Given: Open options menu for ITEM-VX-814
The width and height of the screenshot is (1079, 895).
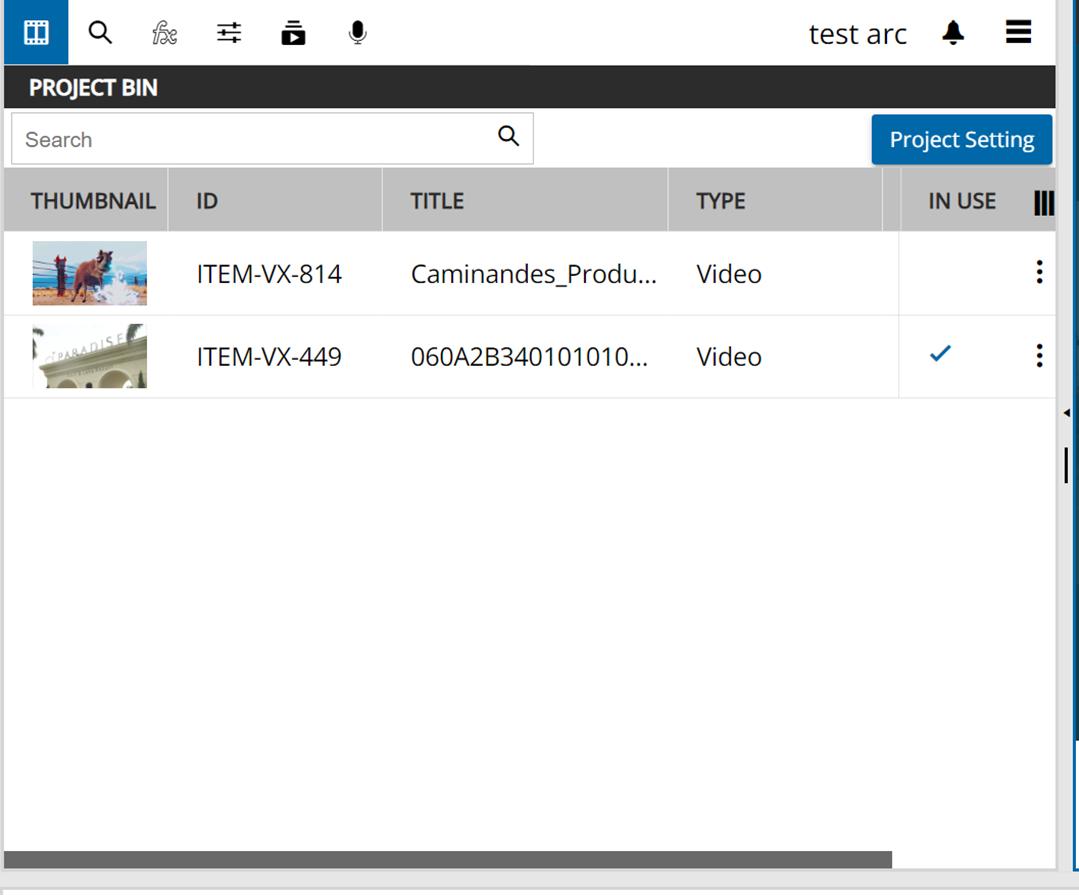Looking at the screenshot, I should [x=1039, y=272].
